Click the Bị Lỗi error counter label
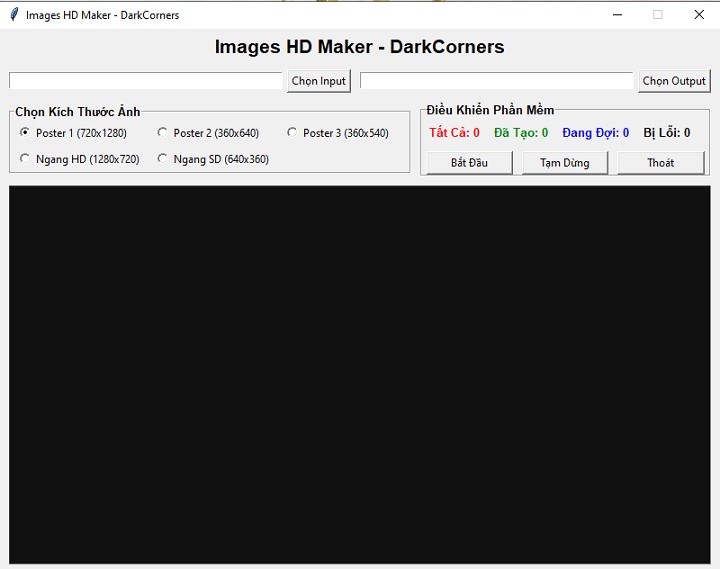 click(x=666, y=133)
